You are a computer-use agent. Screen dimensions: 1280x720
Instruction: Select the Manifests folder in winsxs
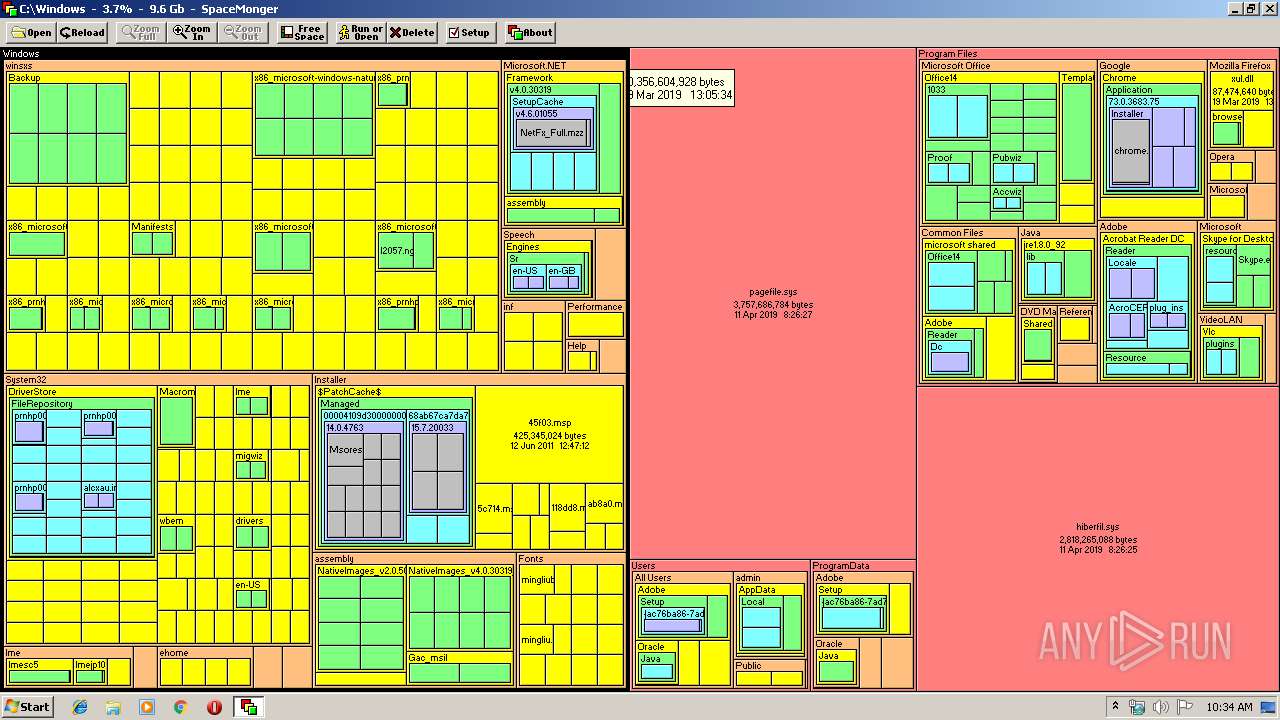click(152, 238)
